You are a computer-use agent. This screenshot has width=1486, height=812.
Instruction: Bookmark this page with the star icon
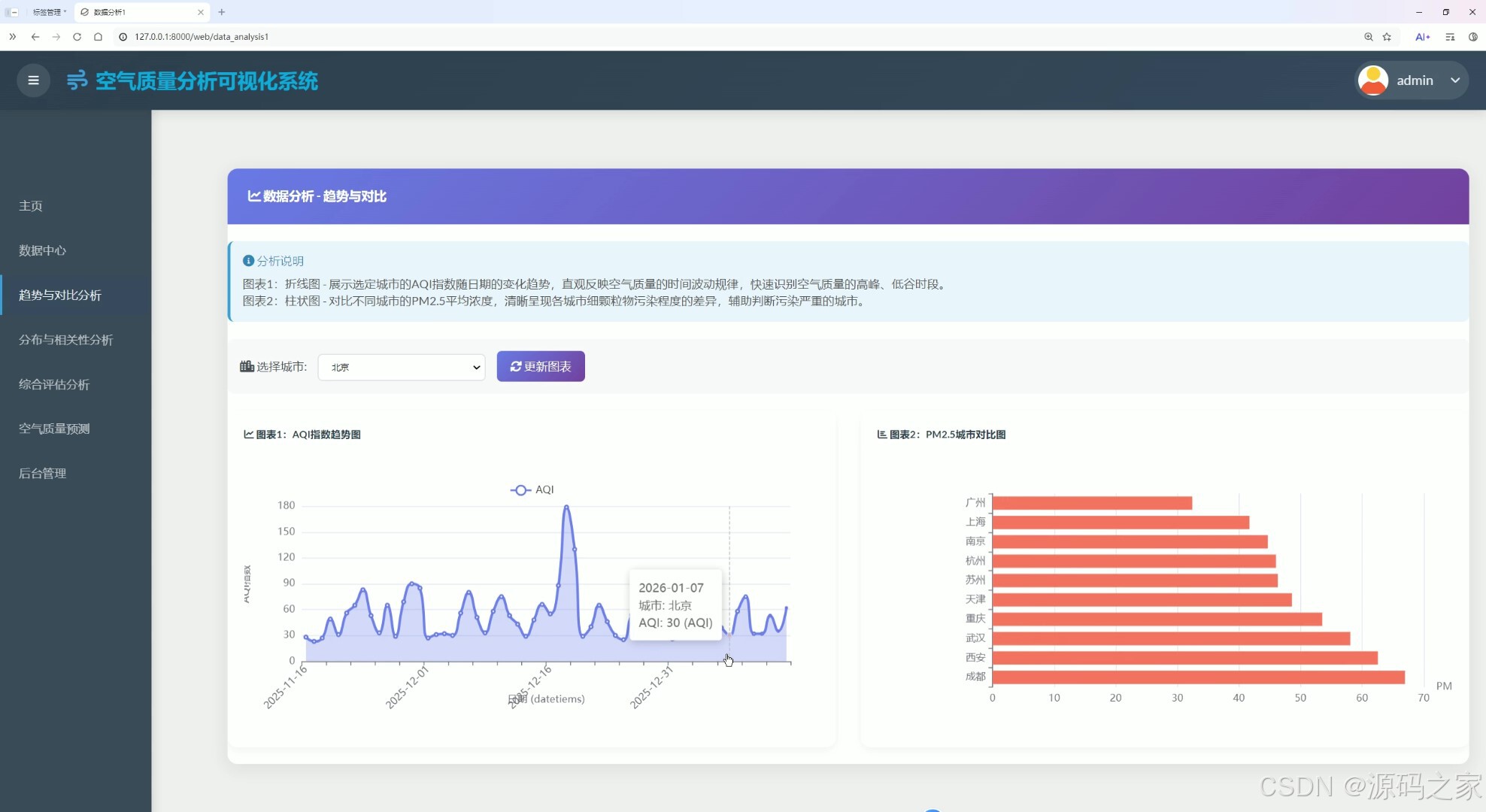click(1387, 37)
